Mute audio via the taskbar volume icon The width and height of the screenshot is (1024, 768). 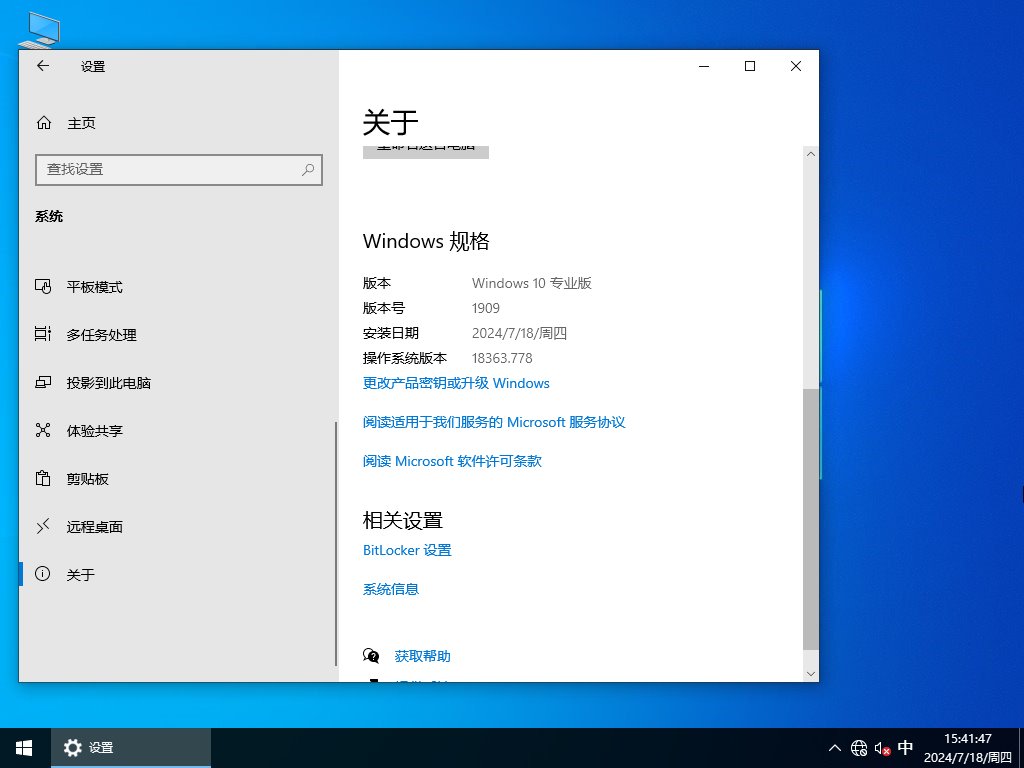coord(881,747)
